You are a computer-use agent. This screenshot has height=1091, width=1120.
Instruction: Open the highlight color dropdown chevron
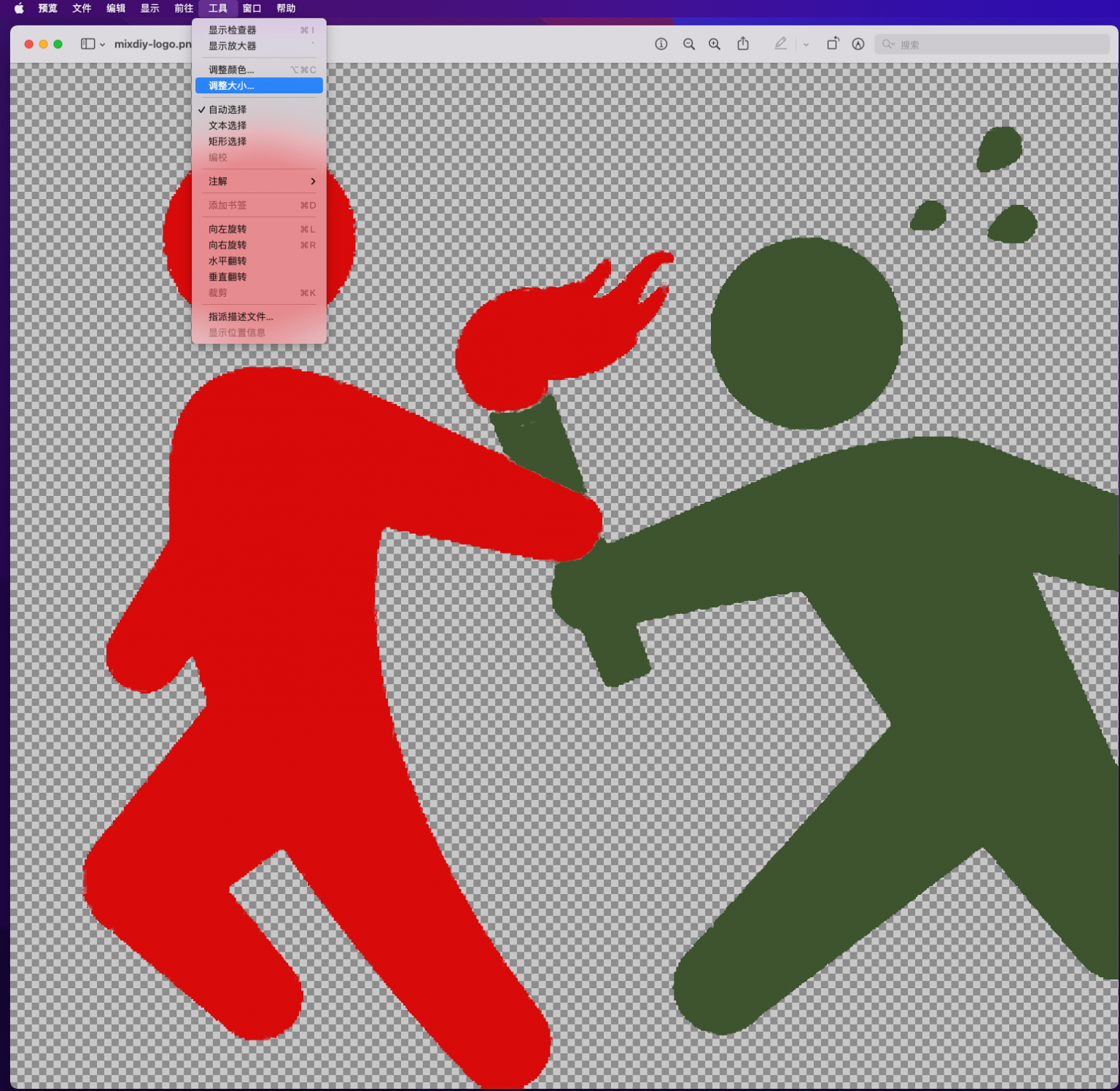coord(806,44)
